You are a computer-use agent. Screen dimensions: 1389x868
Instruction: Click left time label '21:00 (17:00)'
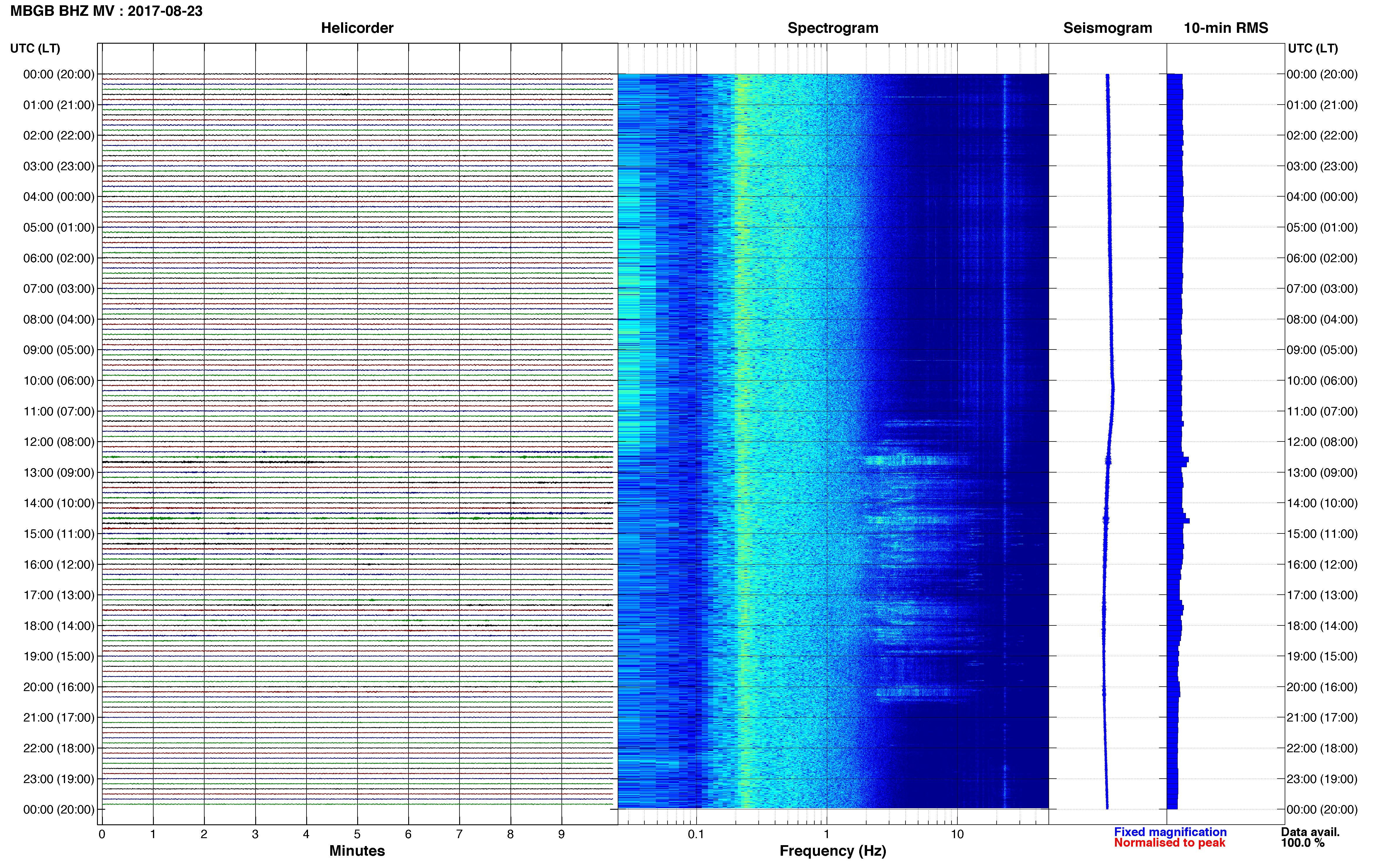(59, 718)
